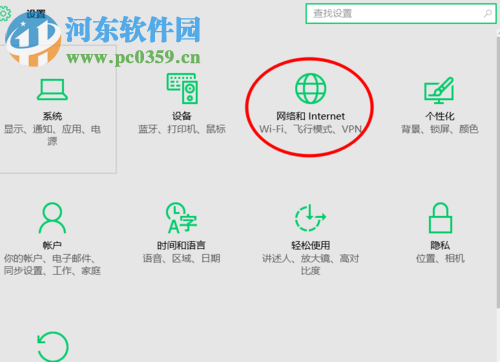Click the 轻松使用 label
This screenshot has width=500, height=362.
[x=310, y=245]
